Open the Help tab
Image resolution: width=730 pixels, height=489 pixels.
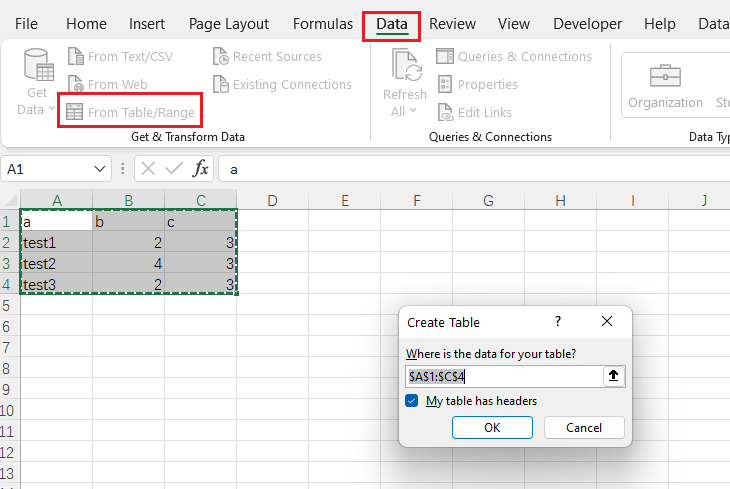[659, 24]
